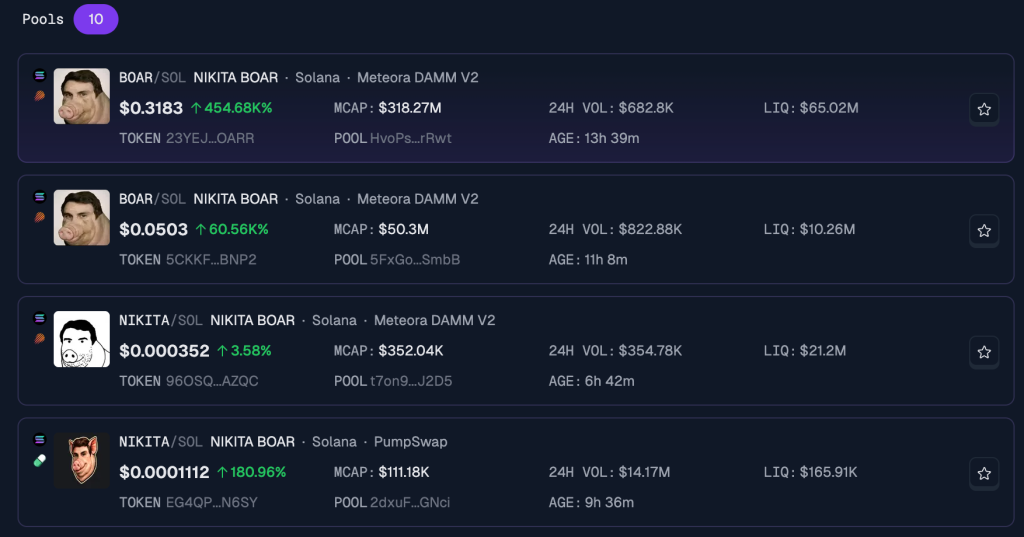Click the cartoon pig avatar in the PumpSwap row

[x=81, y=460]
